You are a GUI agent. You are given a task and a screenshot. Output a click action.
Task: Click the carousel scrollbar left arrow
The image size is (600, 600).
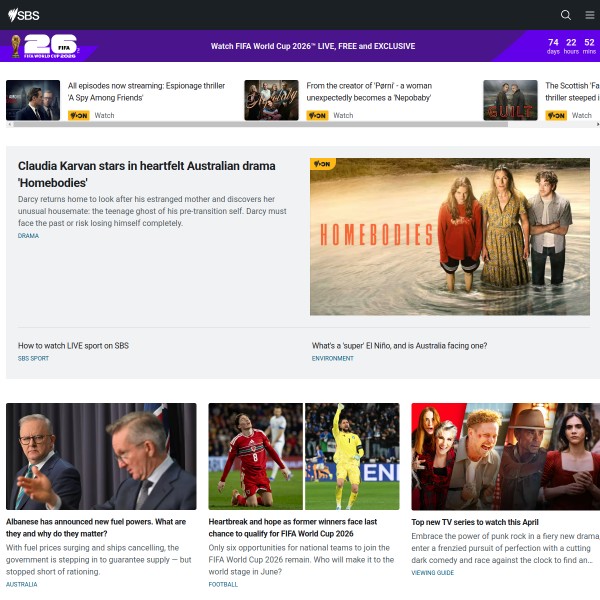tap(9, 124)
